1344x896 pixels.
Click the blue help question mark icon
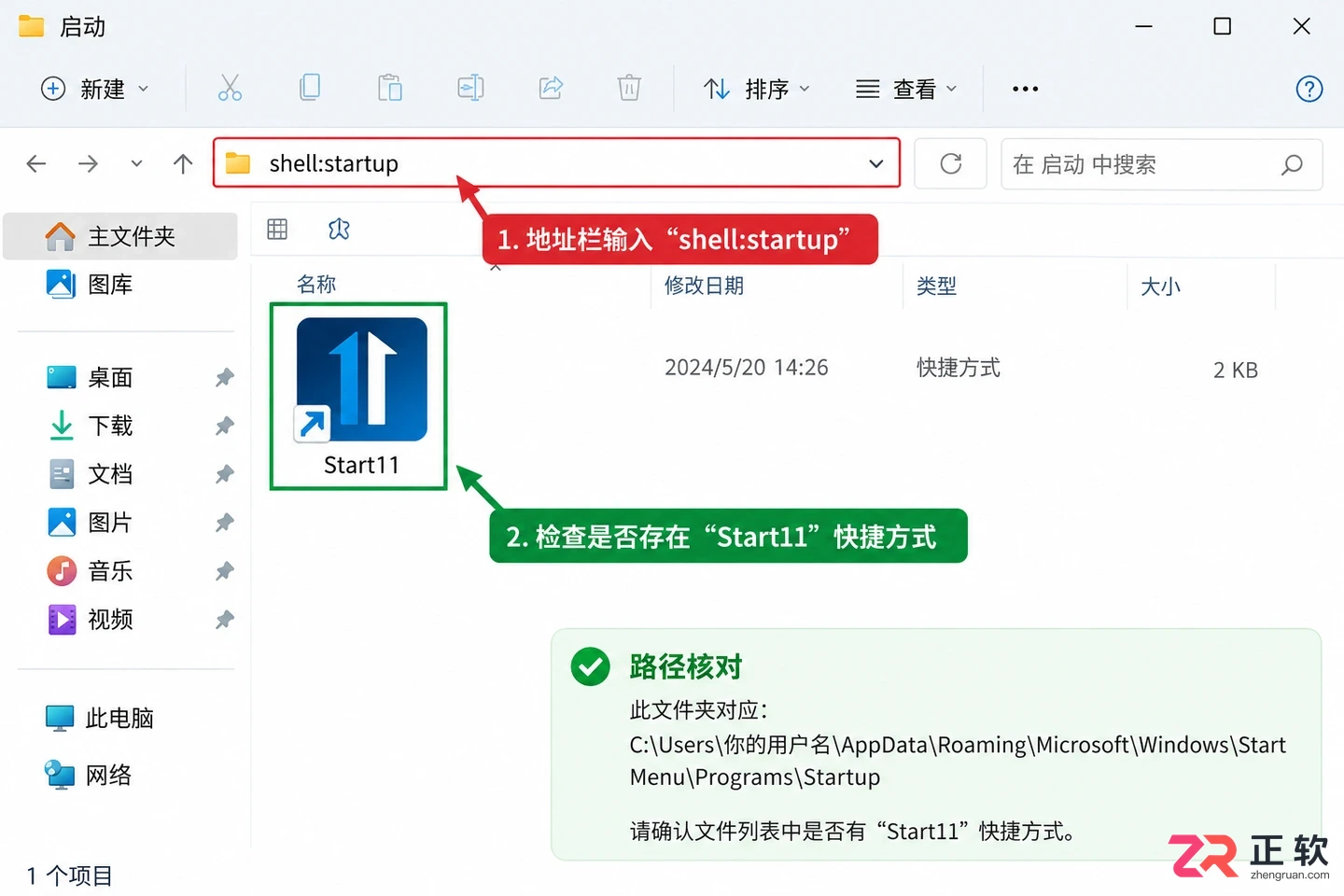tap(1309, 89)
